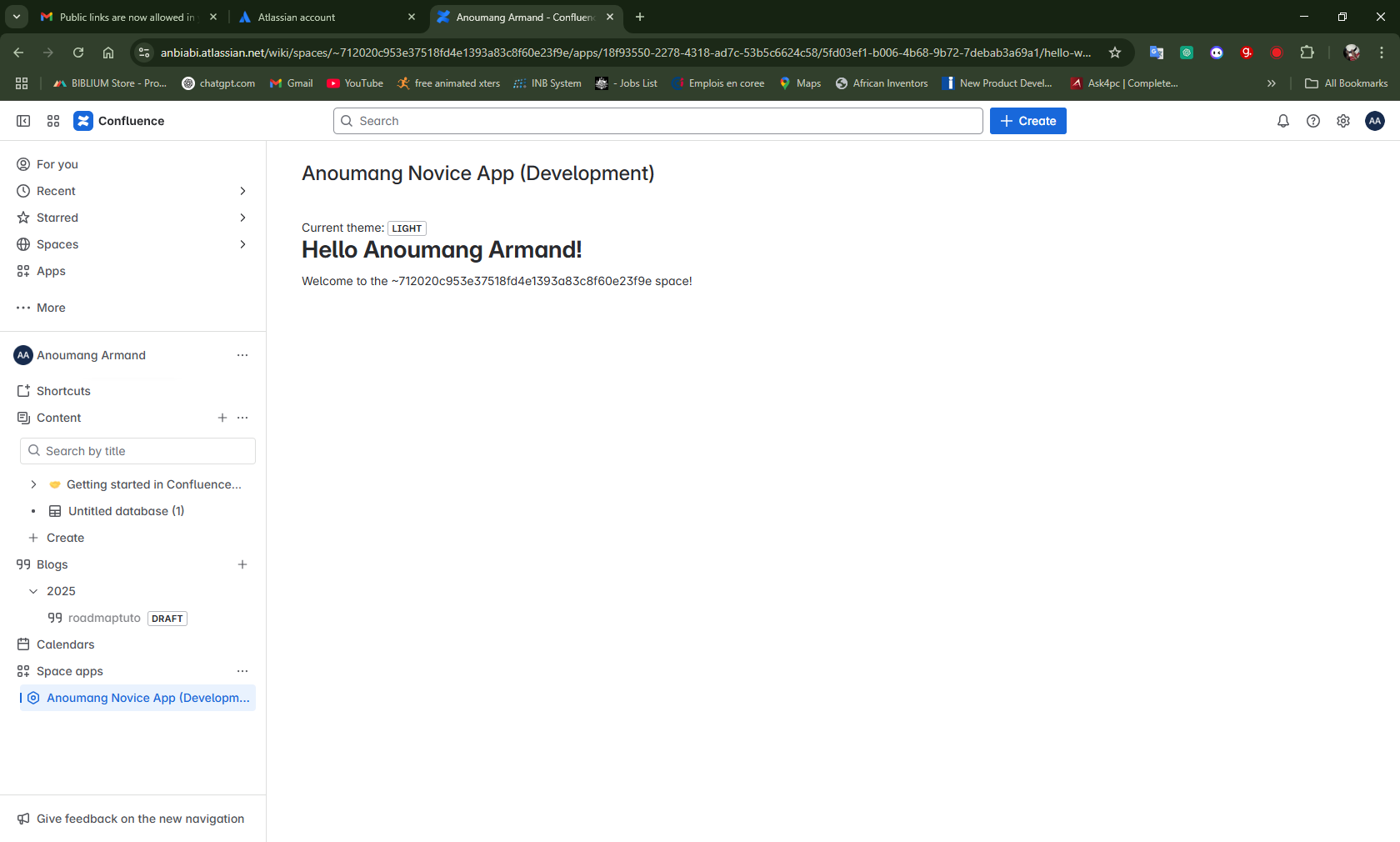1400x842 pixels.
Task: Expand the Starred section chevron
Action: point(242,218)
